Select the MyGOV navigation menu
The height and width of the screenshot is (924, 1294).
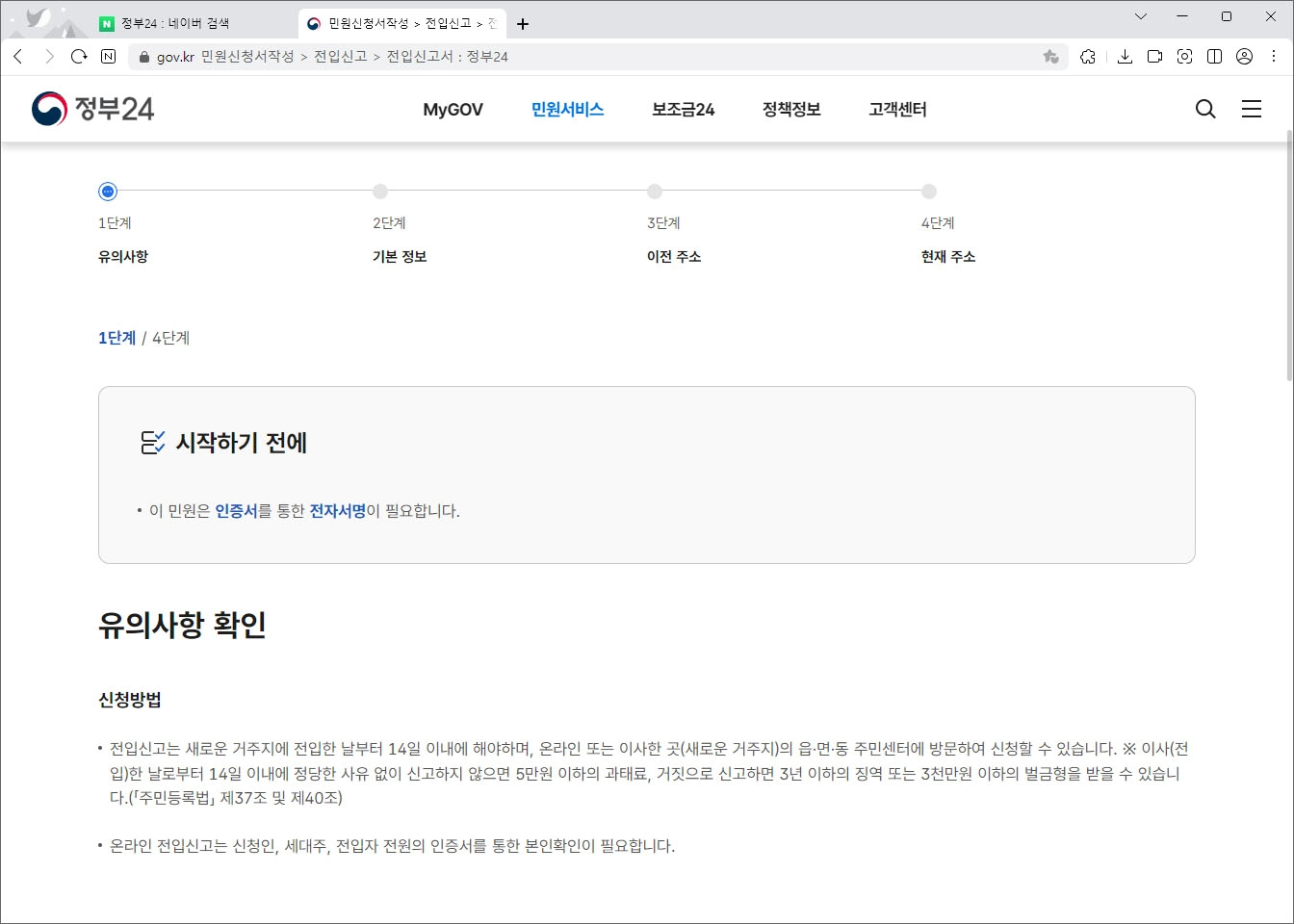(x=453, y=109)
